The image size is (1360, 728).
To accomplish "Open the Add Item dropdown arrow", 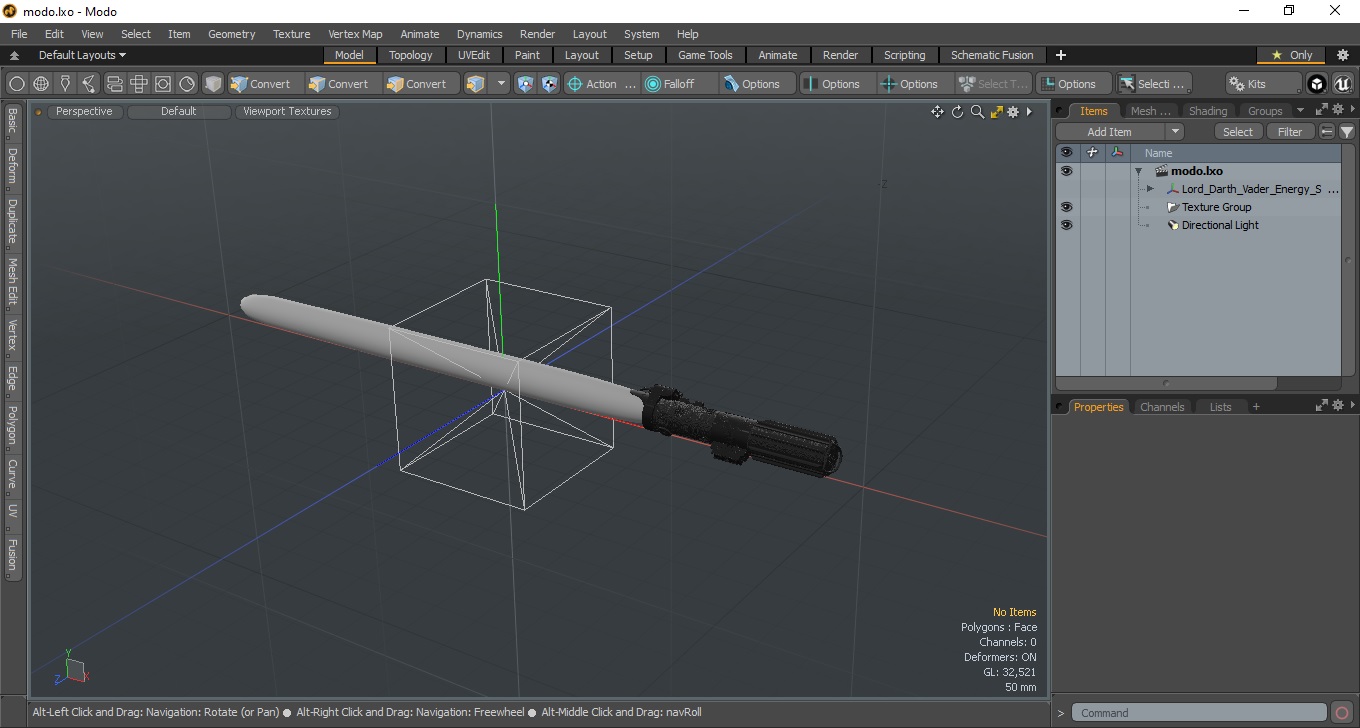I will point(1175,132).
